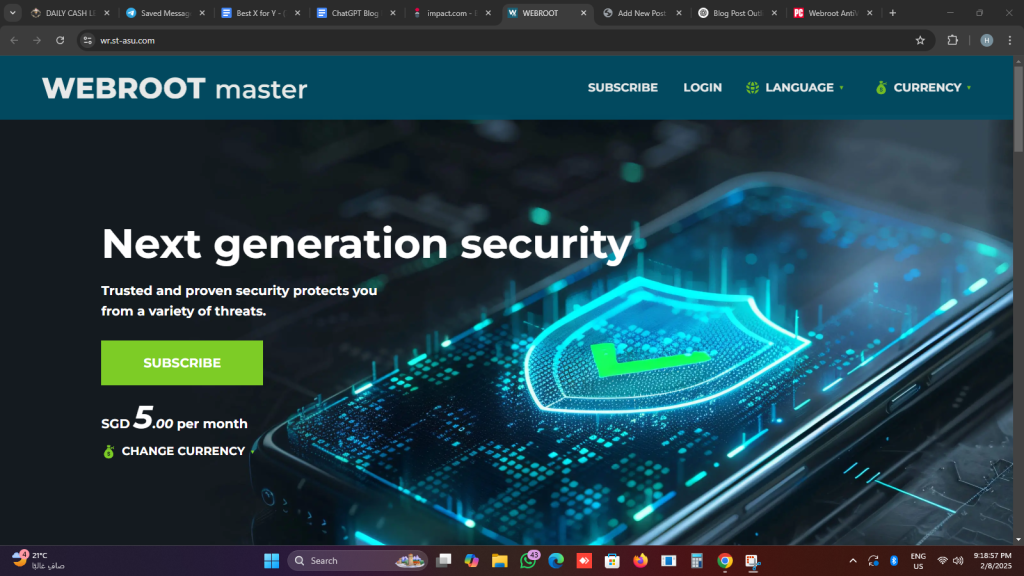Open WhatsApp from the taskbar
Viewport: 1024px width, 576px height.
(x=528, y=560)
